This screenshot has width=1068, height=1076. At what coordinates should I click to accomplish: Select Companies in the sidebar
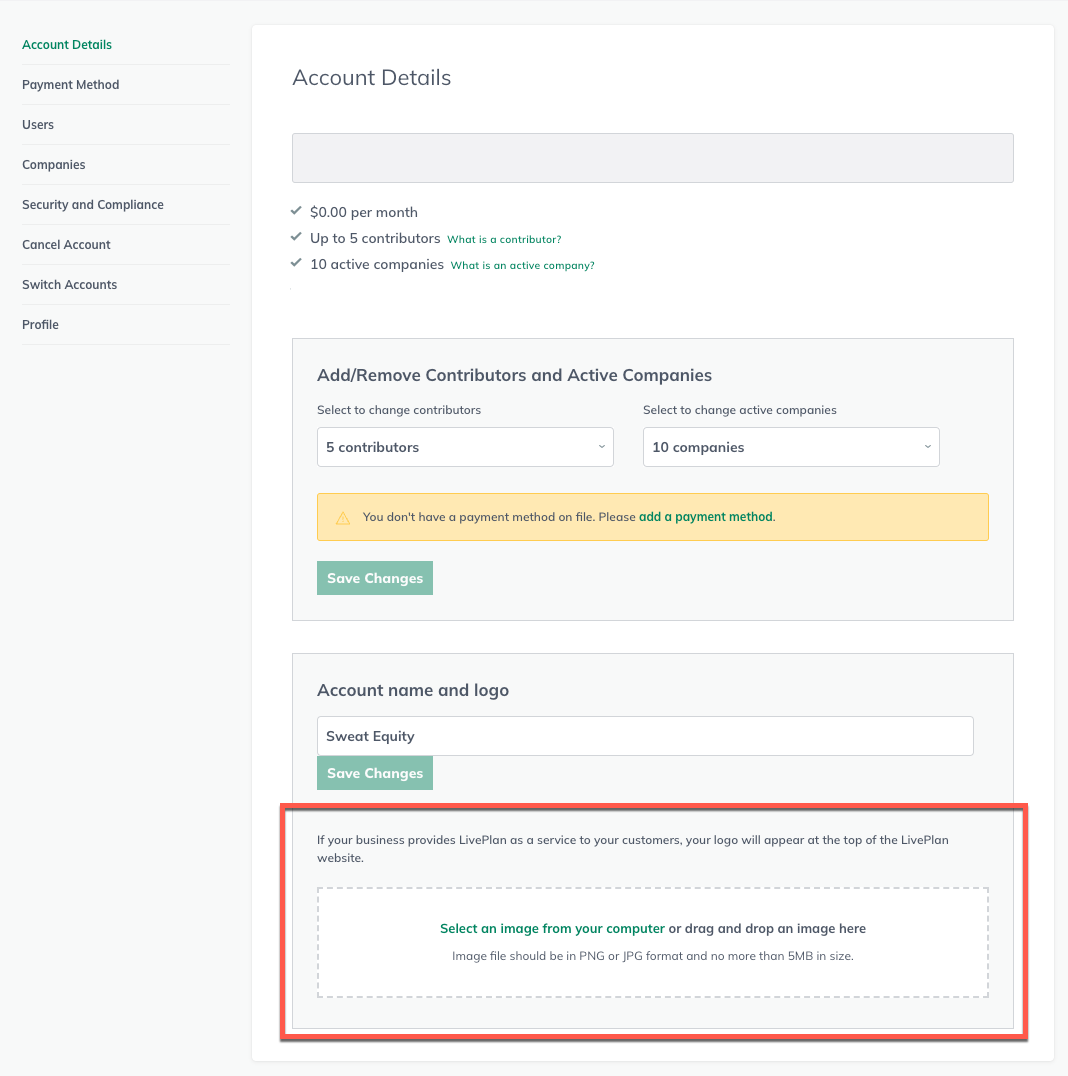pyautogui.click(x=54, y=165)
